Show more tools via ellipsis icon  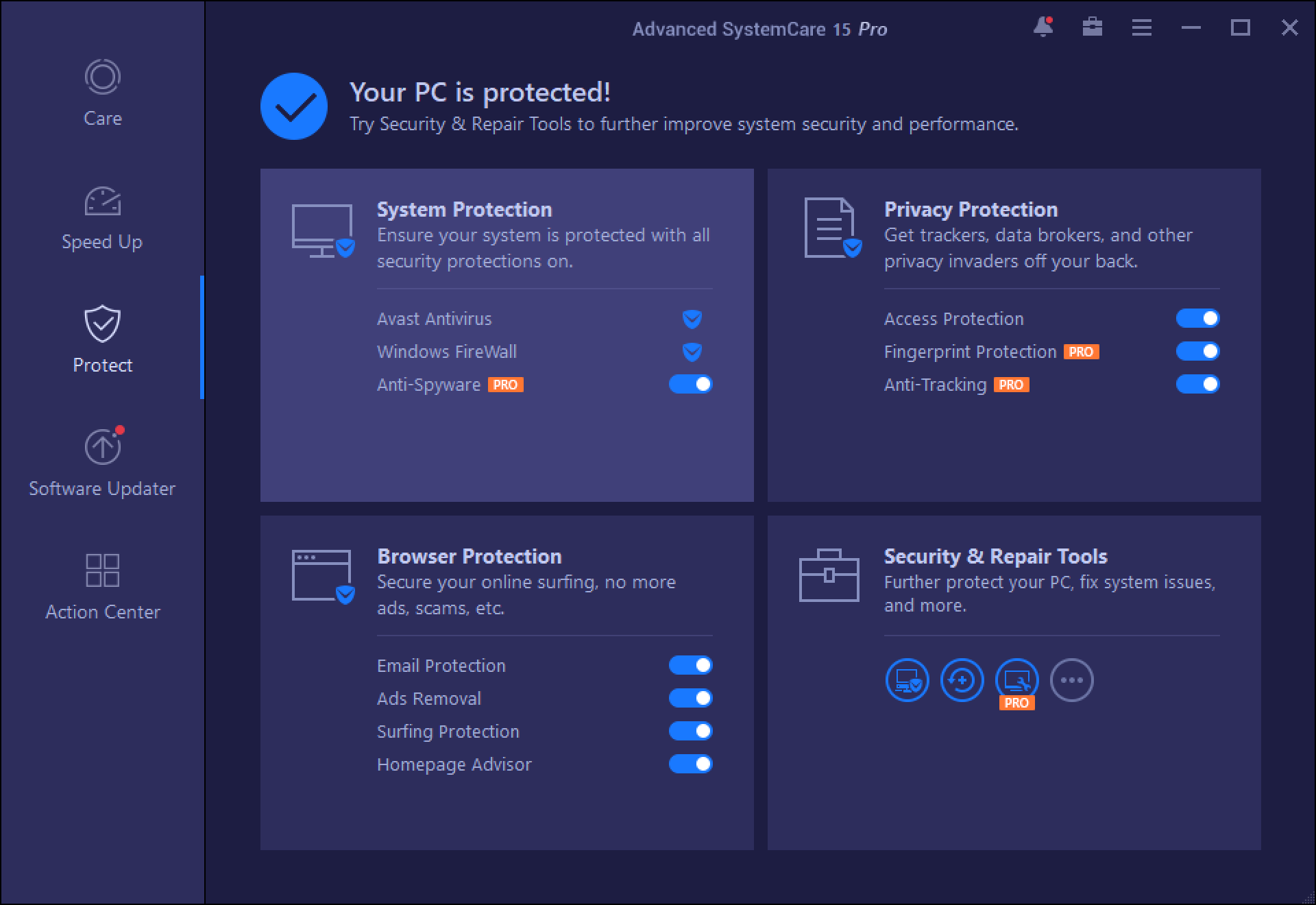1072,681
